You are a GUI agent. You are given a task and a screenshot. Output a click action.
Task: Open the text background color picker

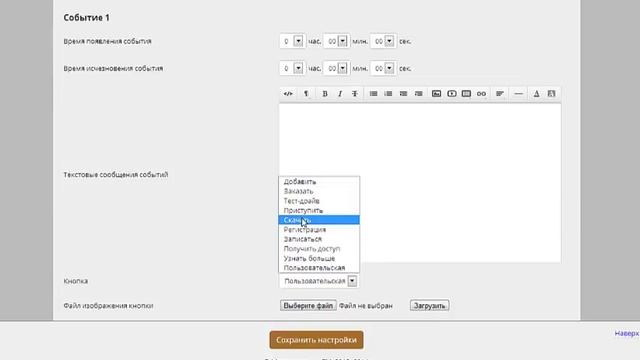551,94
